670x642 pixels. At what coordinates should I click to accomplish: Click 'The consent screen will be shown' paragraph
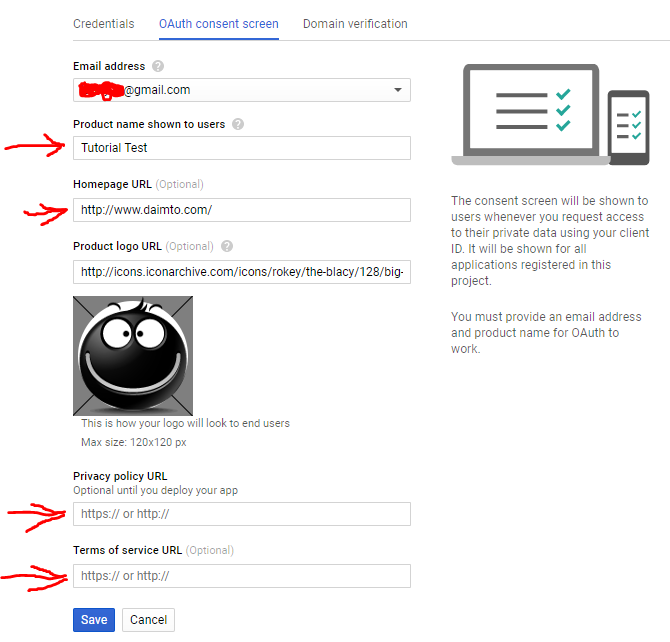550,241
